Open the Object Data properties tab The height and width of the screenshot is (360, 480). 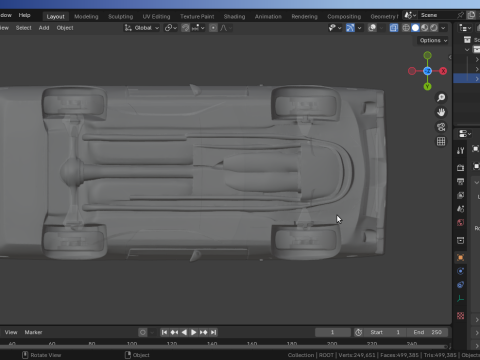[x=461, y=298]
